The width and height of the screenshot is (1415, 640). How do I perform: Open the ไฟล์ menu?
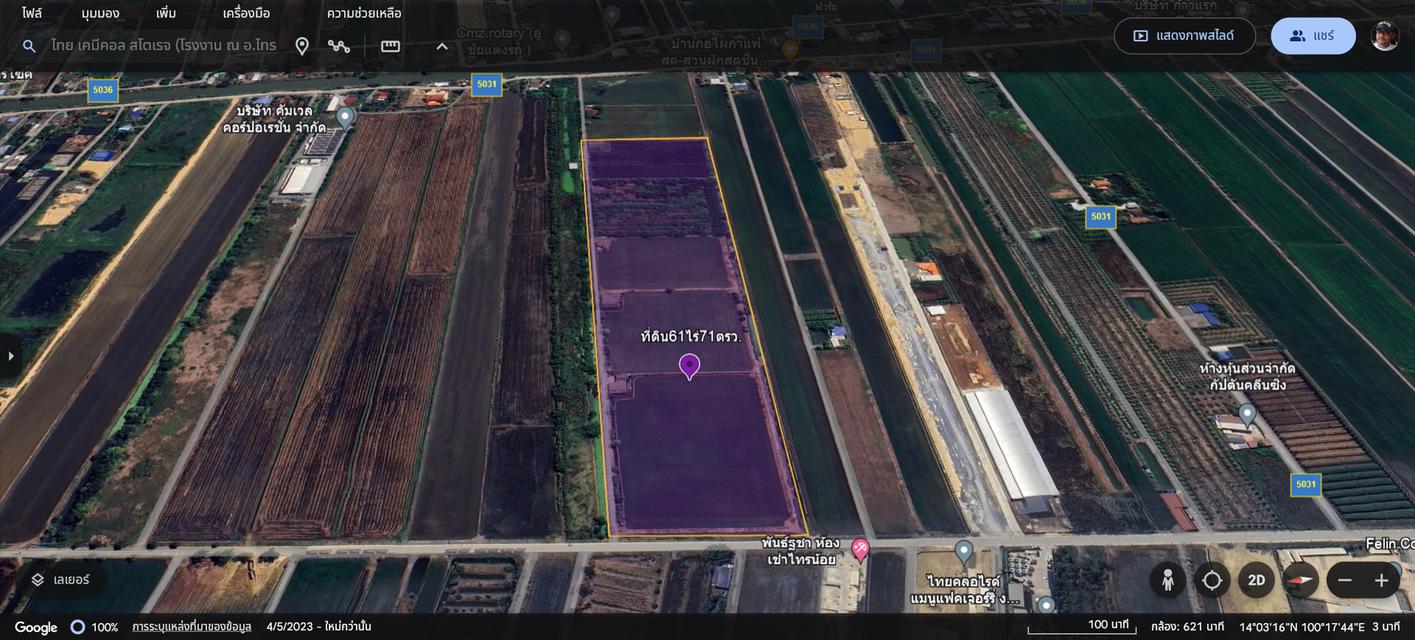pos(32,13)
